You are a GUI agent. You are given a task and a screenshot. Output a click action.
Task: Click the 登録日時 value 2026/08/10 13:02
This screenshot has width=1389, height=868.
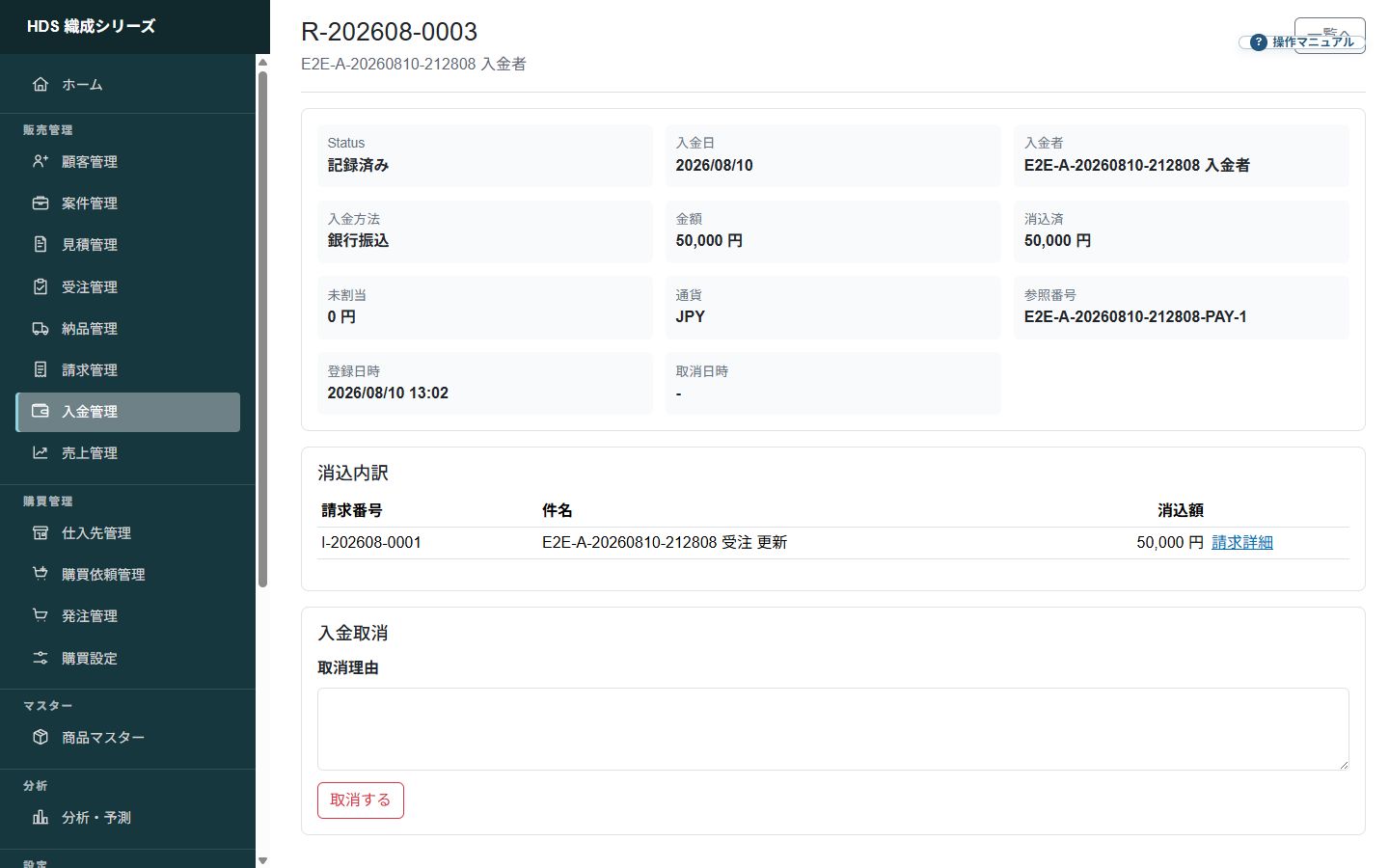coord(388,393)
